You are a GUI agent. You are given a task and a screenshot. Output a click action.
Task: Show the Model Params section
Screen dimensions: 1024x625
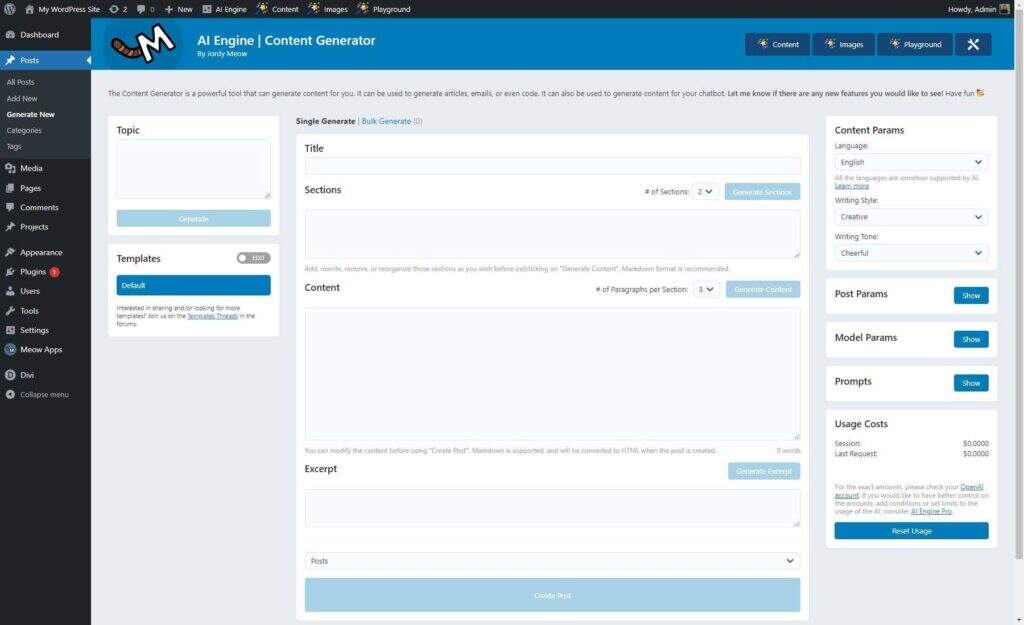click(x=970, y=339)
